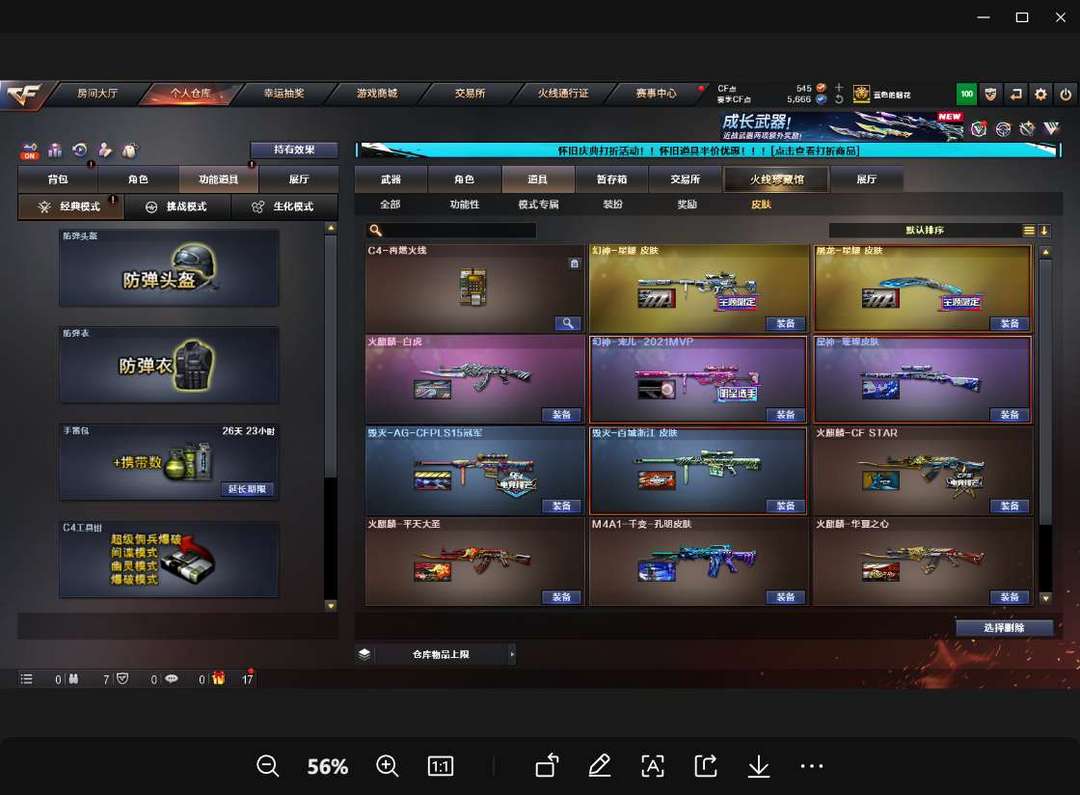Open the 房间大厅 top tab

97,94
